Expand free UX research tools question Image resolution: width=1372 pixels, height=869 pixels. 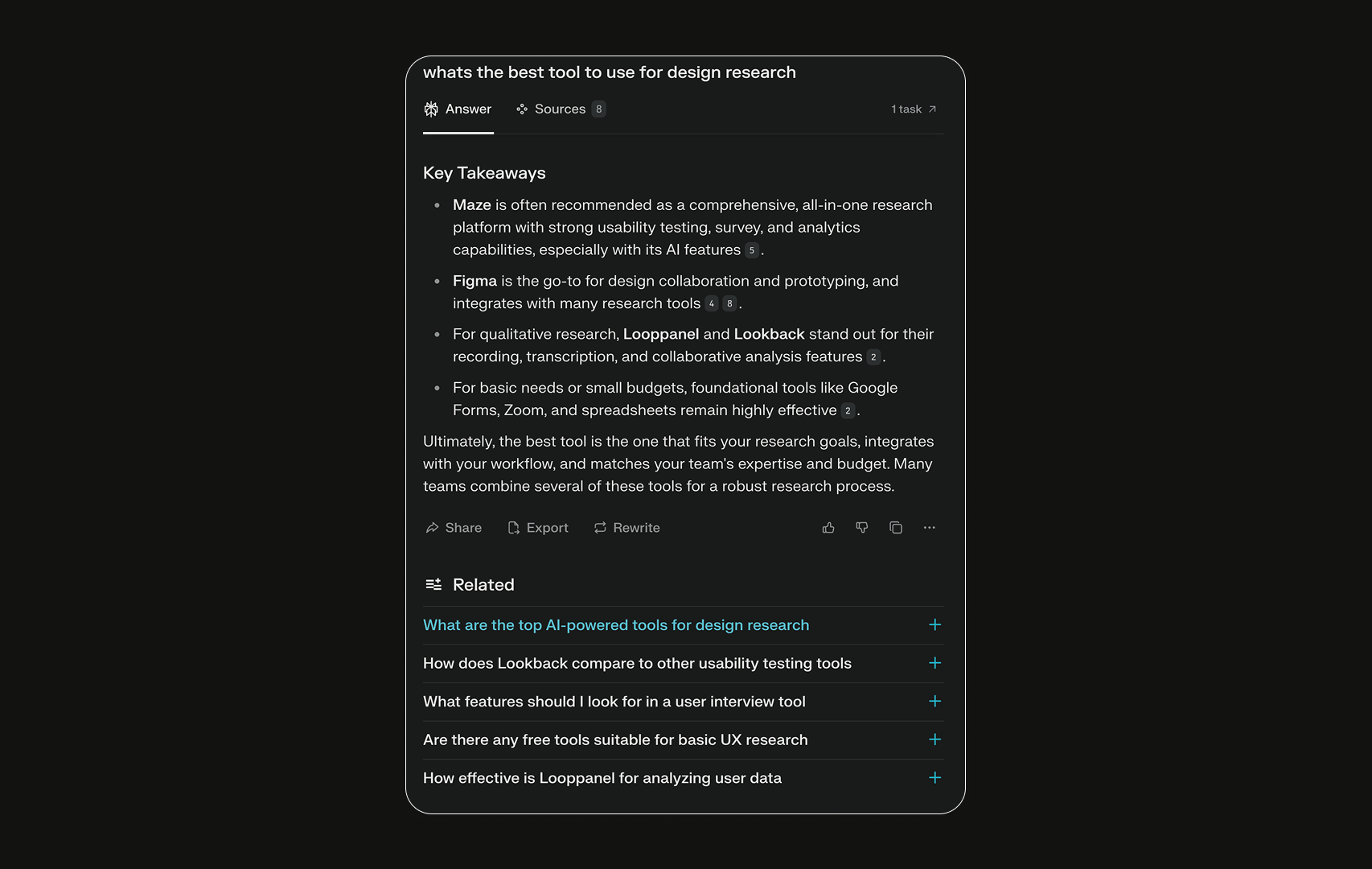click(684, 740)
